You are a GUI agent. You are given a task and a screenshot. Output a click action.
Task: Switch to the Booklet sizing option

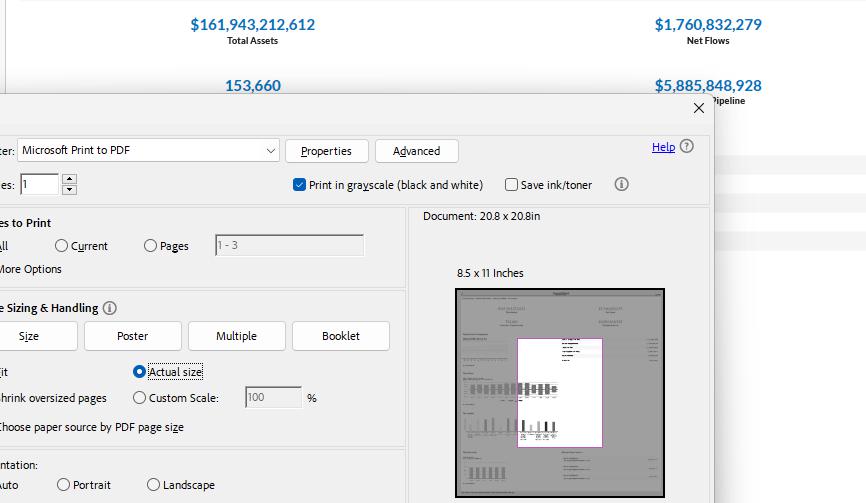340,336
